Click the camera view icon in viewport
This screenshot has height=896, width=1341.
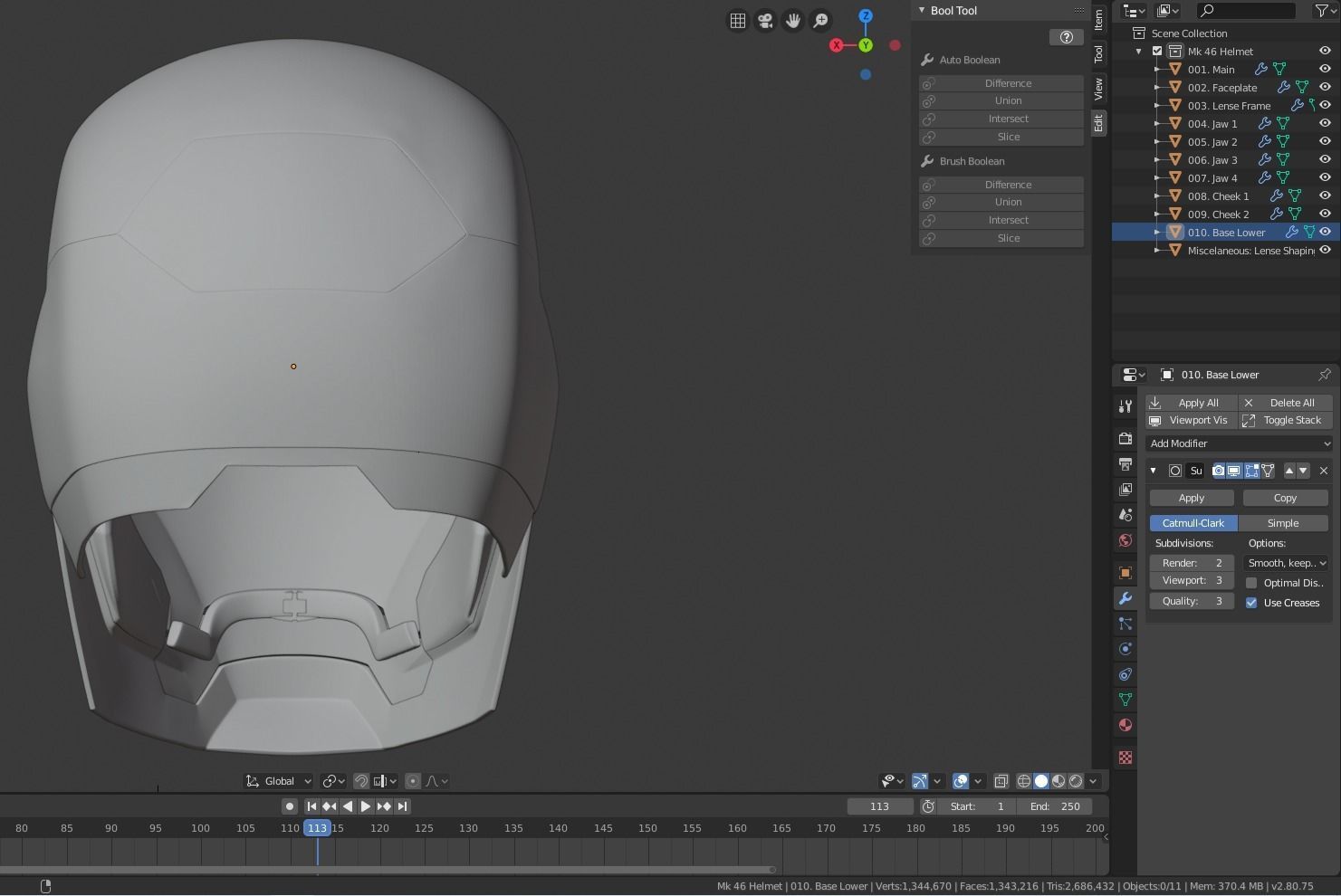pos(765,21)
